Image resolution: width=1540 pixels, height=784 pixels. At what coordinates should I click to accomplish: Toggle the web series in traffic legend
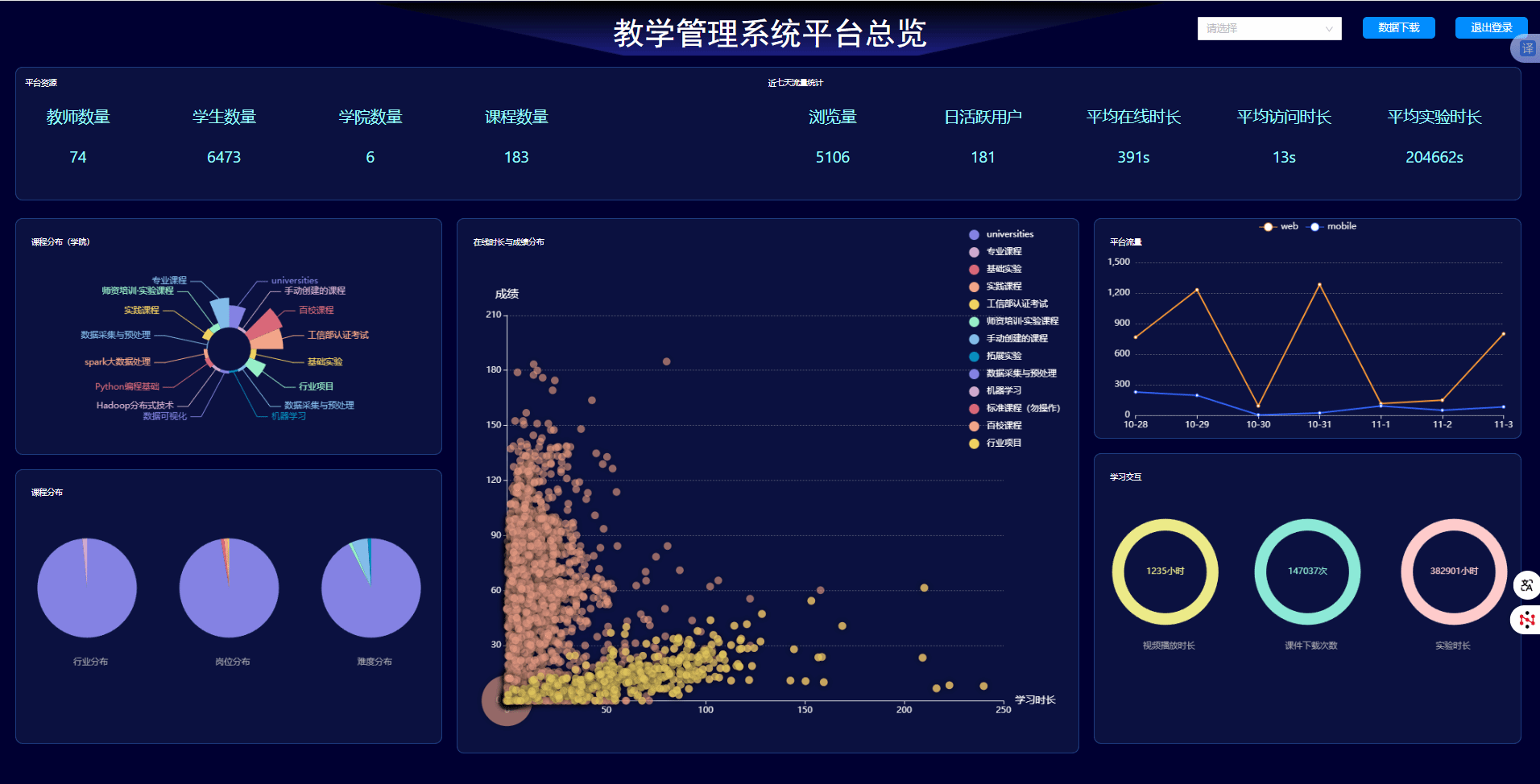pyautogui.click(x=1279, y=227)
